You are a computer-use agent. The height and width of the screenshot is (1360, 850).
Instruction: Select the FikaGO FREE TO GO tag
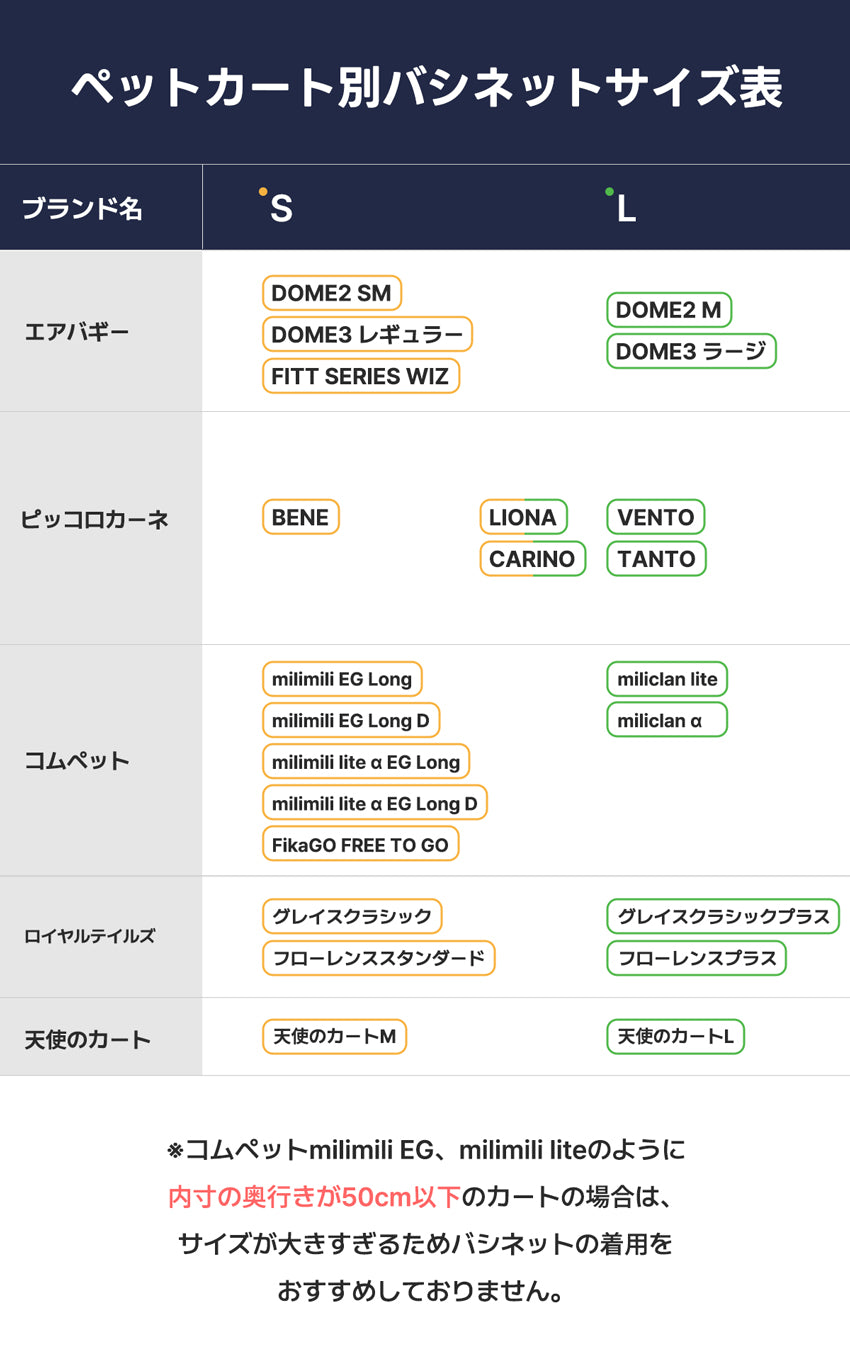point(361,844)
